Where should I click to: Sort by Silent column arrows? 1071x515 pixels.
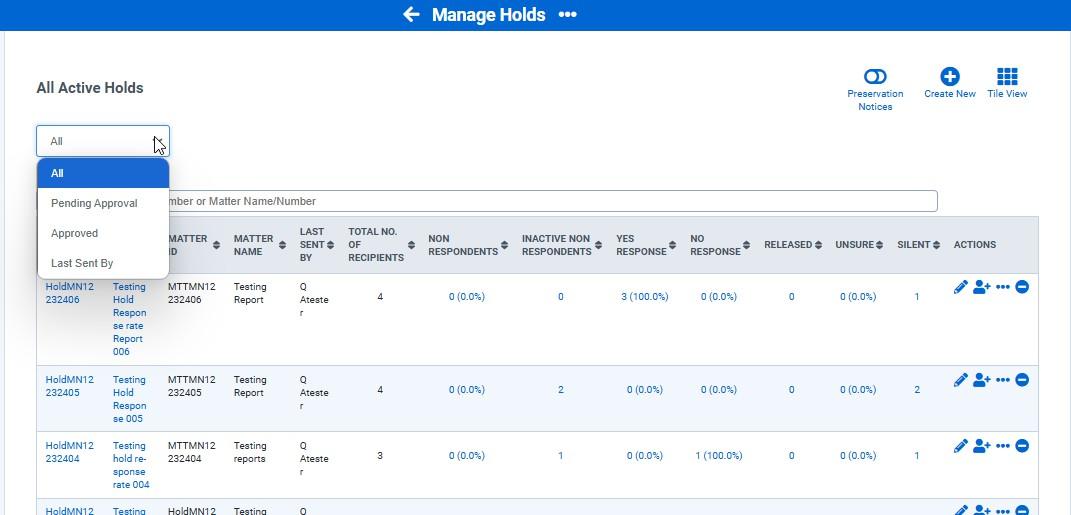(936, 245)
